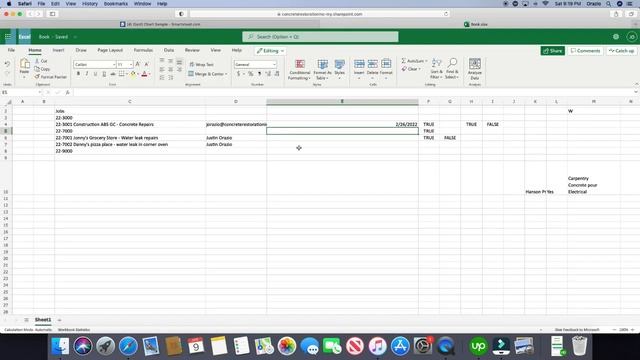The height and width of the screenshot is (360, 640).
Task: Add a new sheet with plus button
Action: [59, 320]
